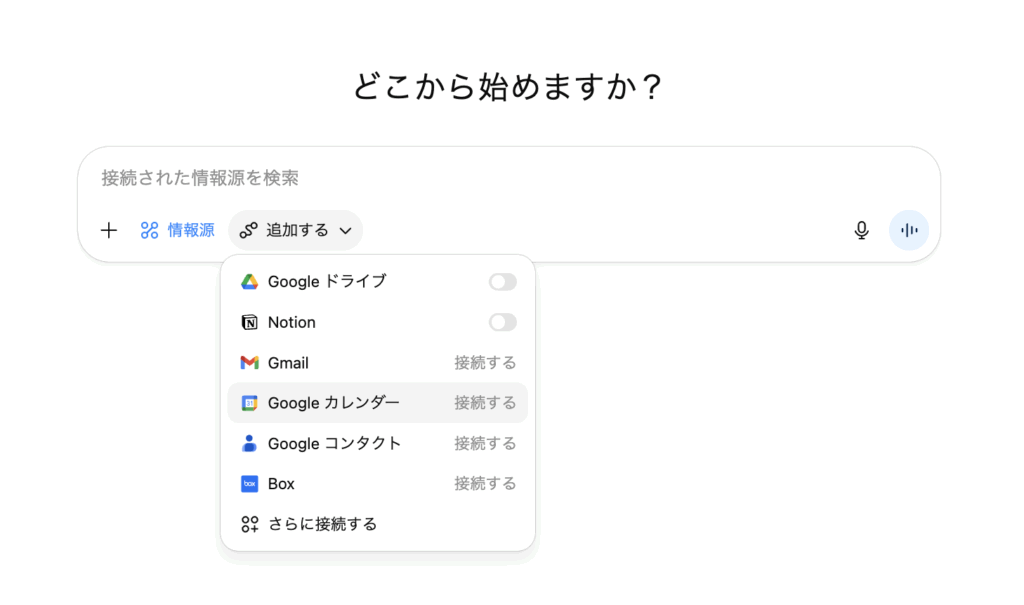
Task: Click the microphone dictation icon
Action: tap(861, 231)
